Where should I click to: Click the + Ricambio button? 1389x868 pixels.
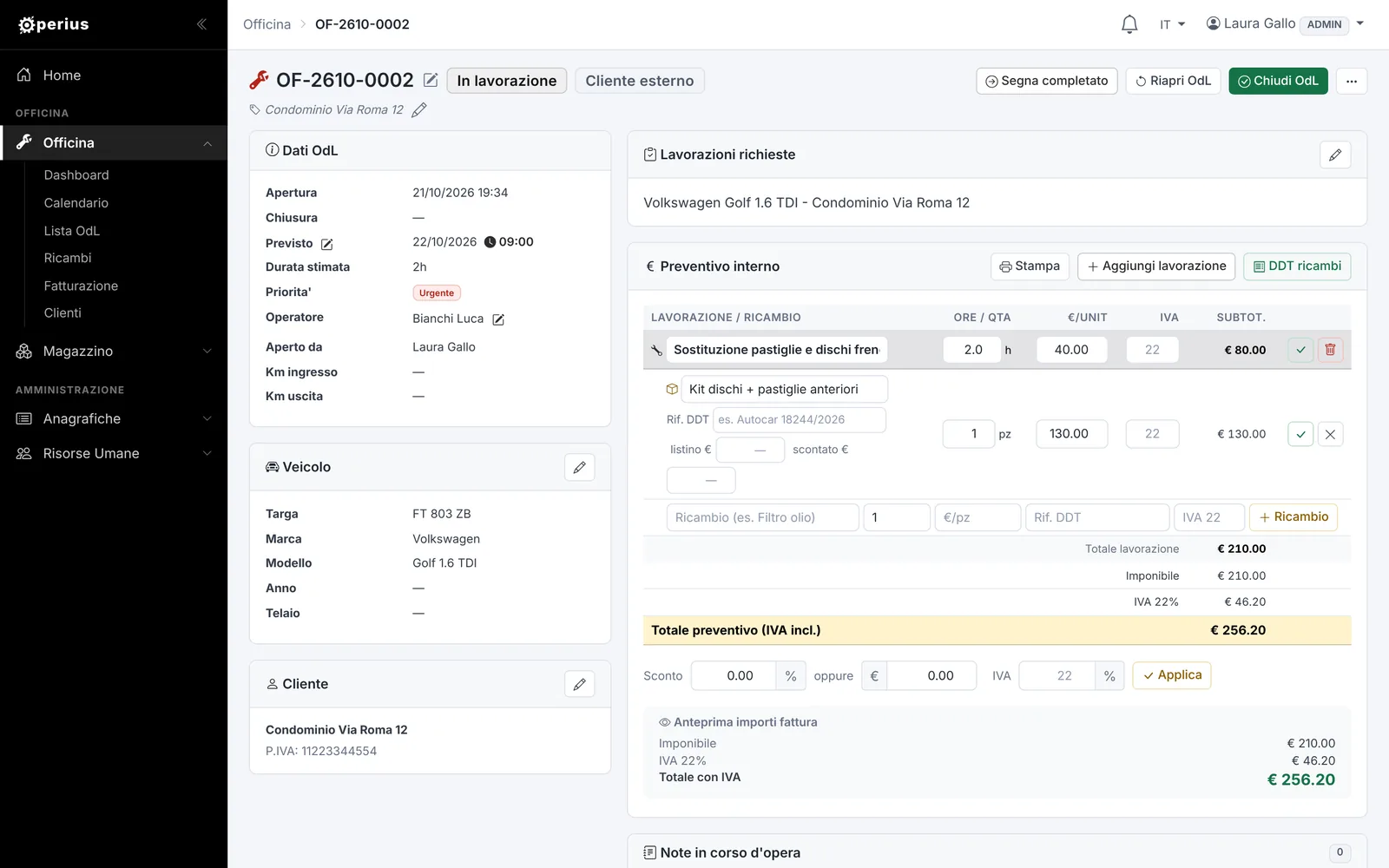1294,517
